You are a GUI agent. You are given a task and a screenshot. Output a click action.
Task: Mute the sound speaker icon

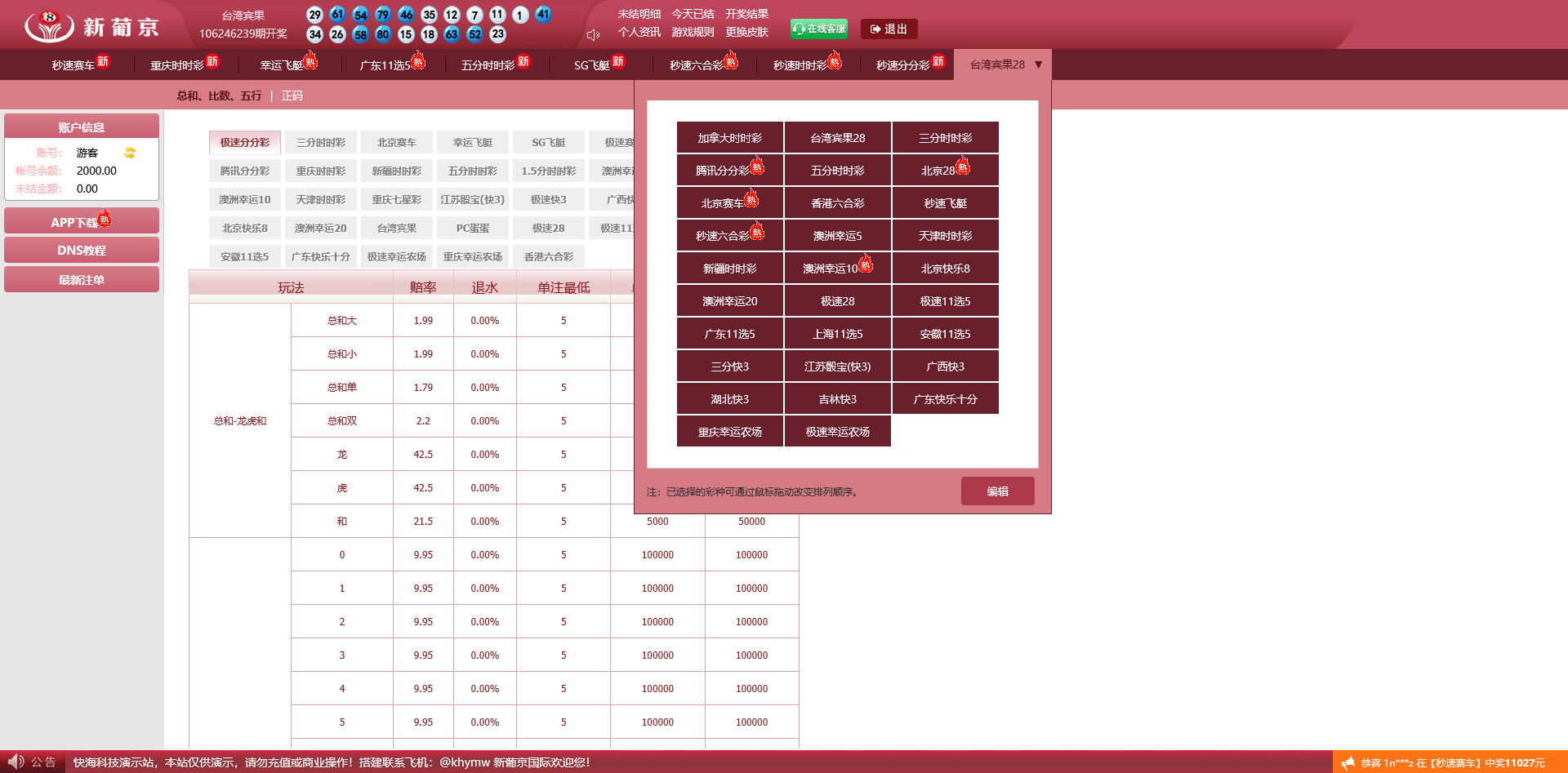click(x=593, y=34)
